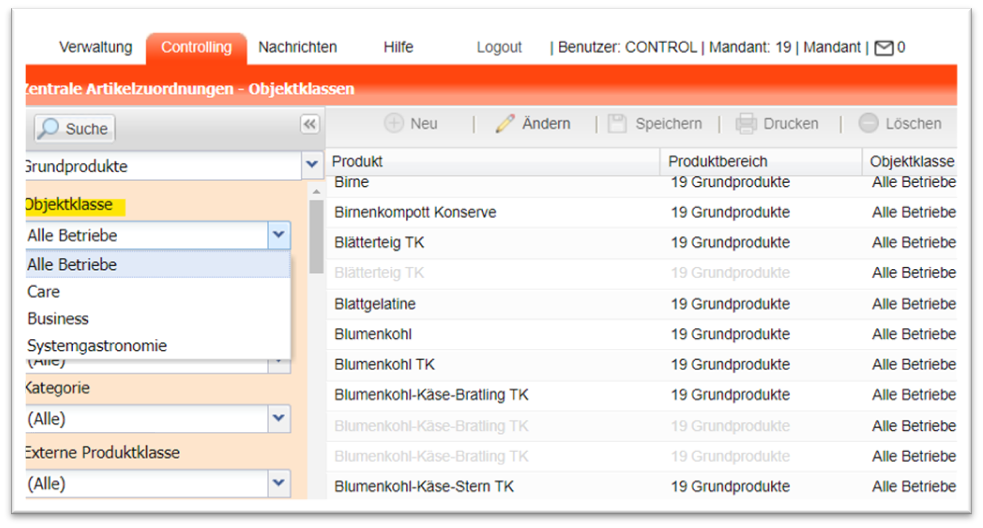Click the Neu plus icon
Viewport: 983px width, 528px height.
395,124
